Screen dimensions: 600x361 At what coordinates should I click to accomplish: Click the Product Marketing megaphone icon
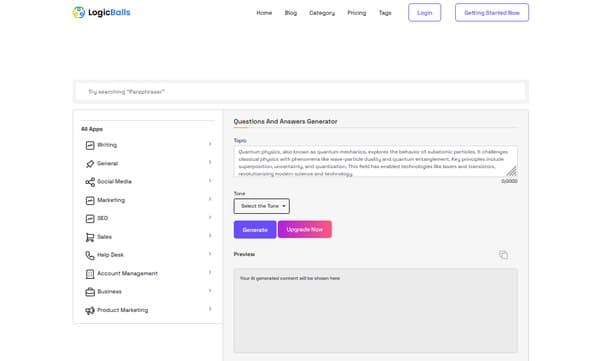(x=90, y=310)
